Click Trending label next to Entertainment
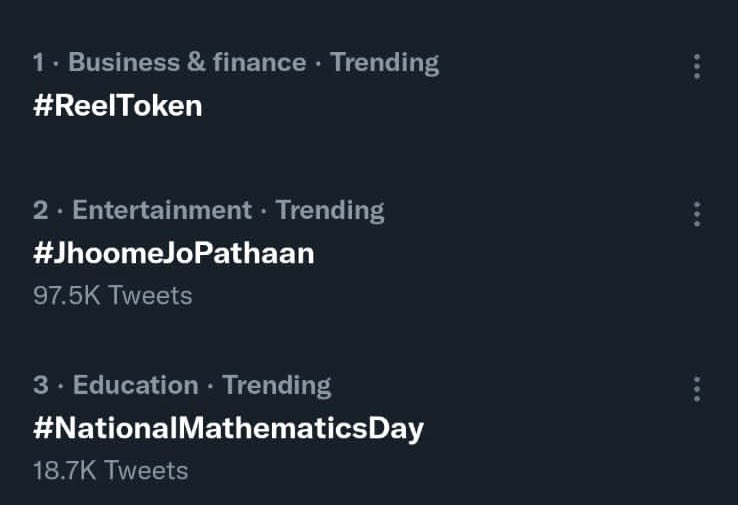The width and height of the screenshot is (738, 505). 330,211
